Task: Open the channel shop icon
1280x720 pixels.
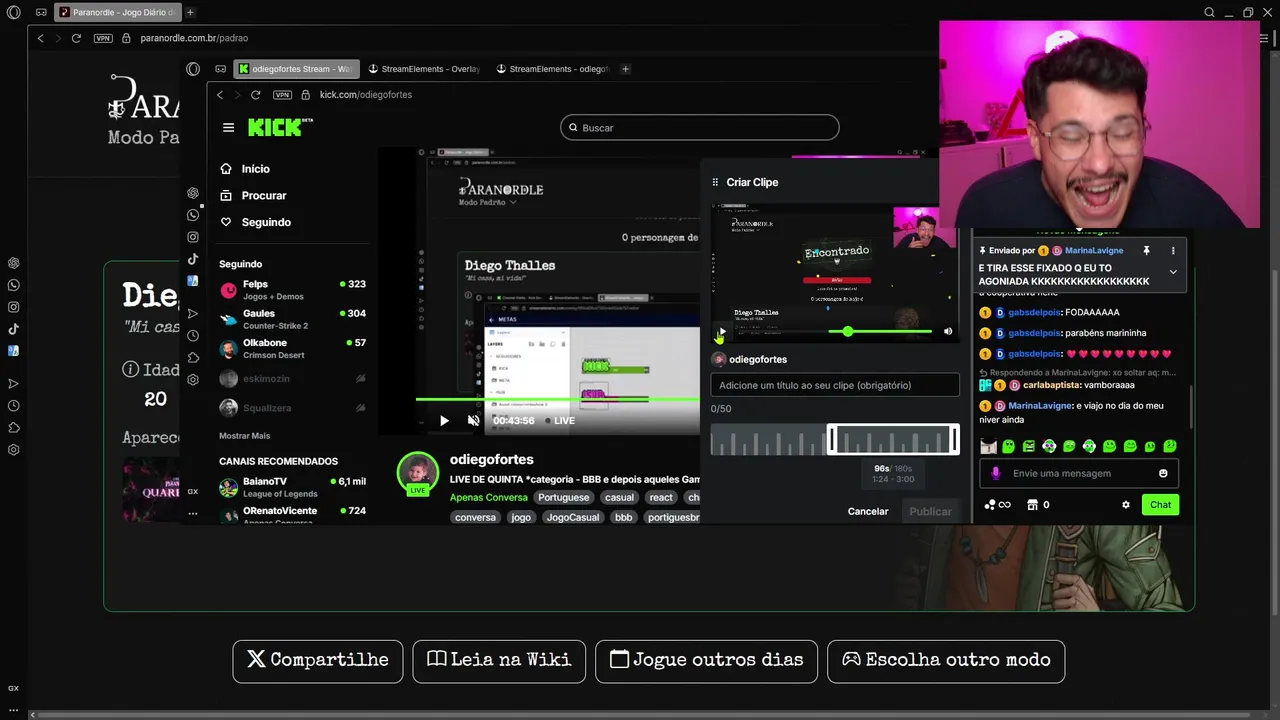Action: coord(1032,505)
